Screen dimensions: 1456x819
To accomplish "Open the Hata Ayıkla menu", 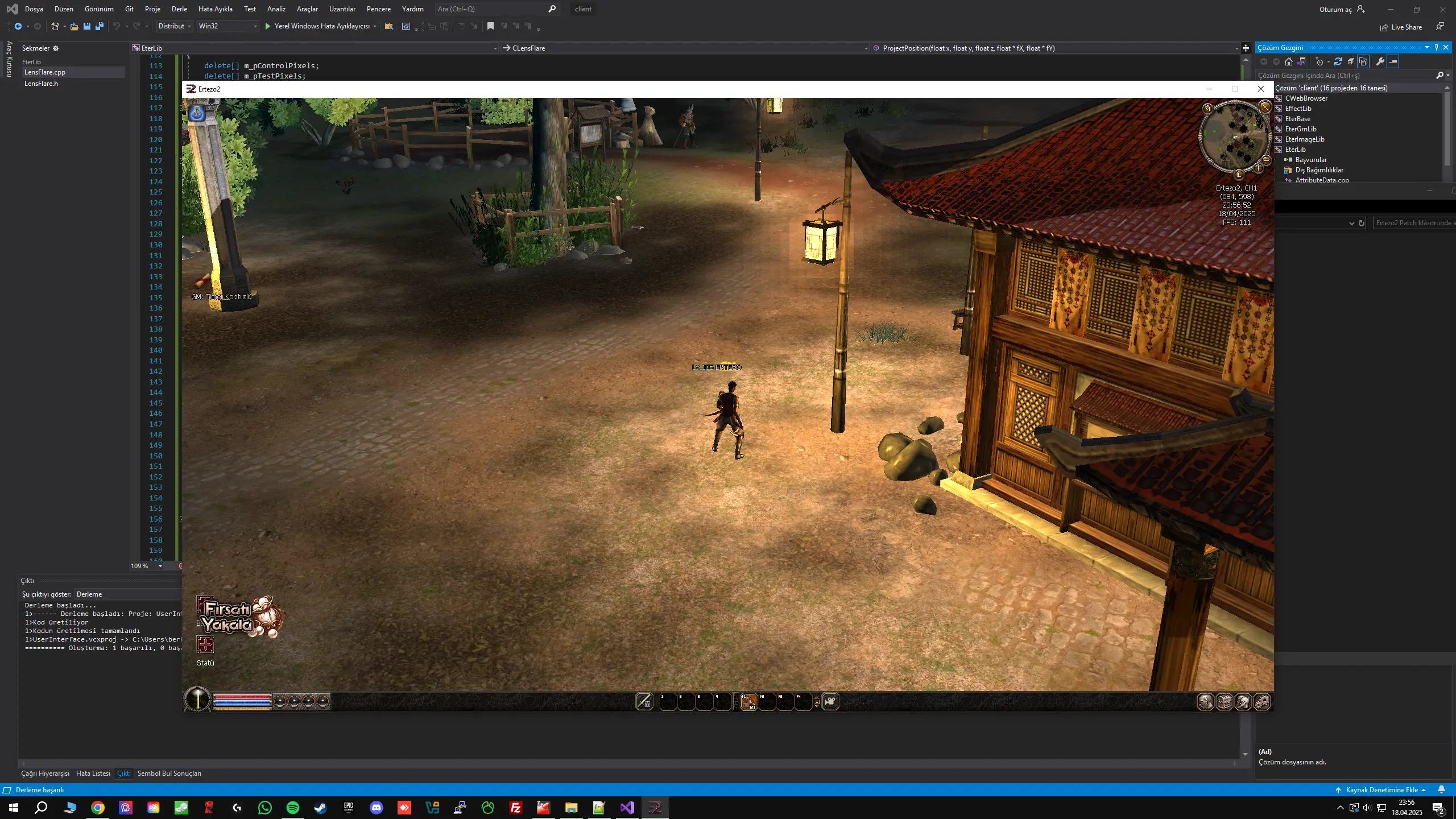I will click(x=215, y=9).
